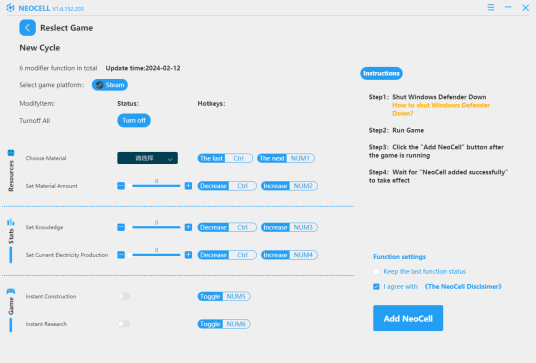536x363 pixels.
Task: Click The next NUM1 hotkey button
Action: (x=286, y=158)
